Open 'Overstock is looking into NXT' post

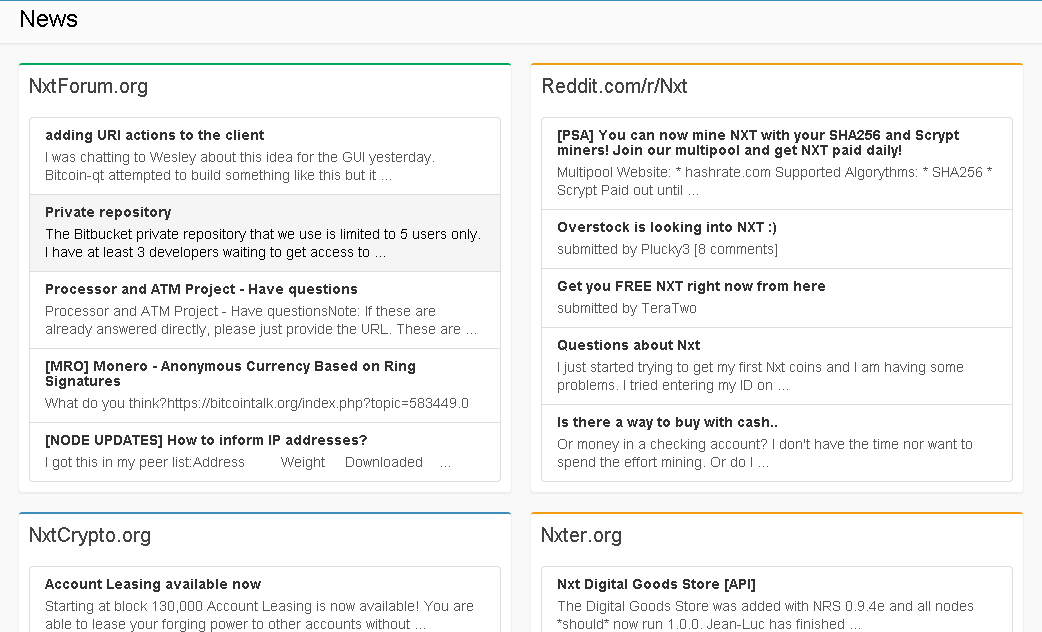(667, 227)
